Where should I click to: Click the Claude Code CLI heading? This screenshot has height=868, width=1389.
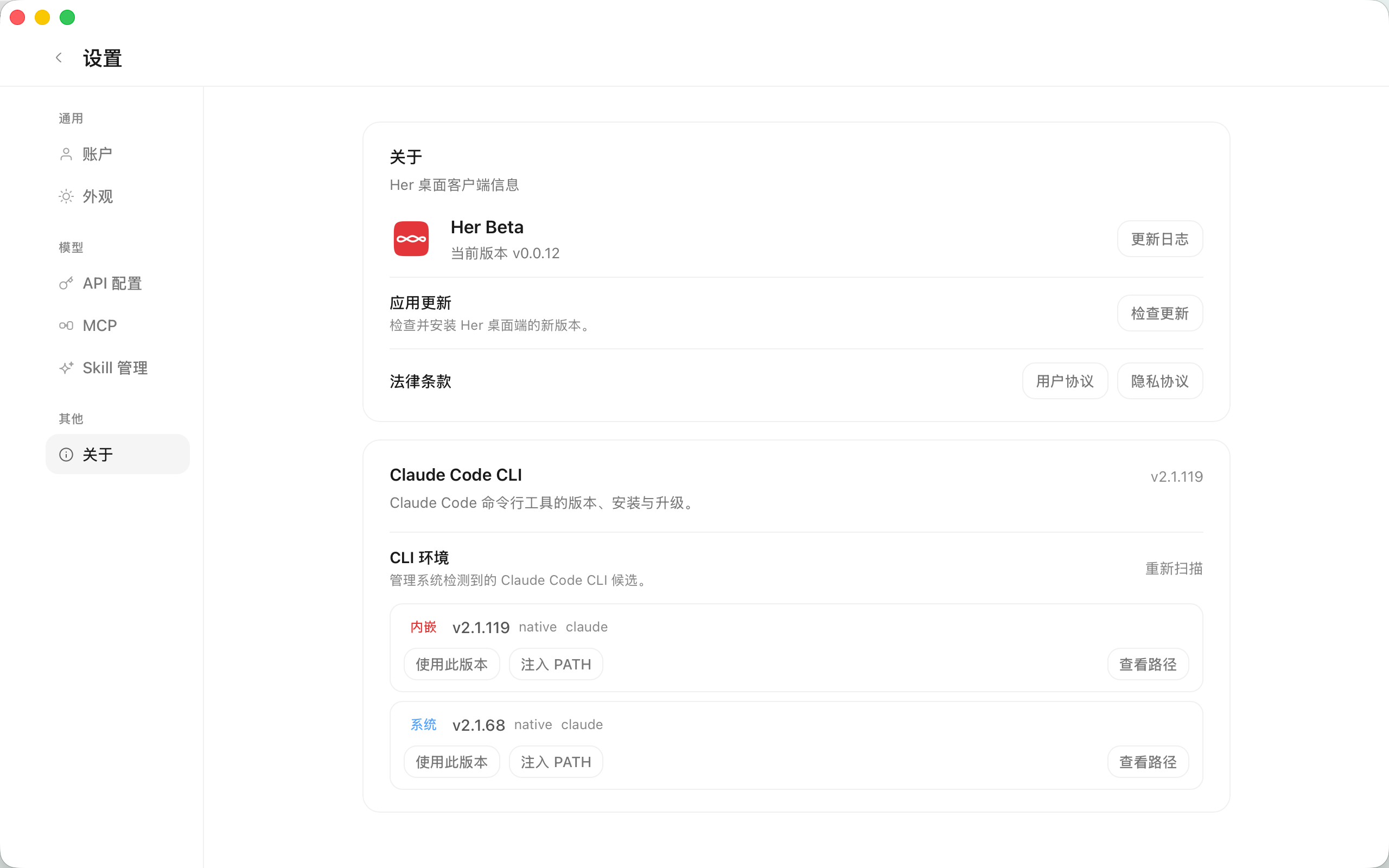(x=456, y=475)
